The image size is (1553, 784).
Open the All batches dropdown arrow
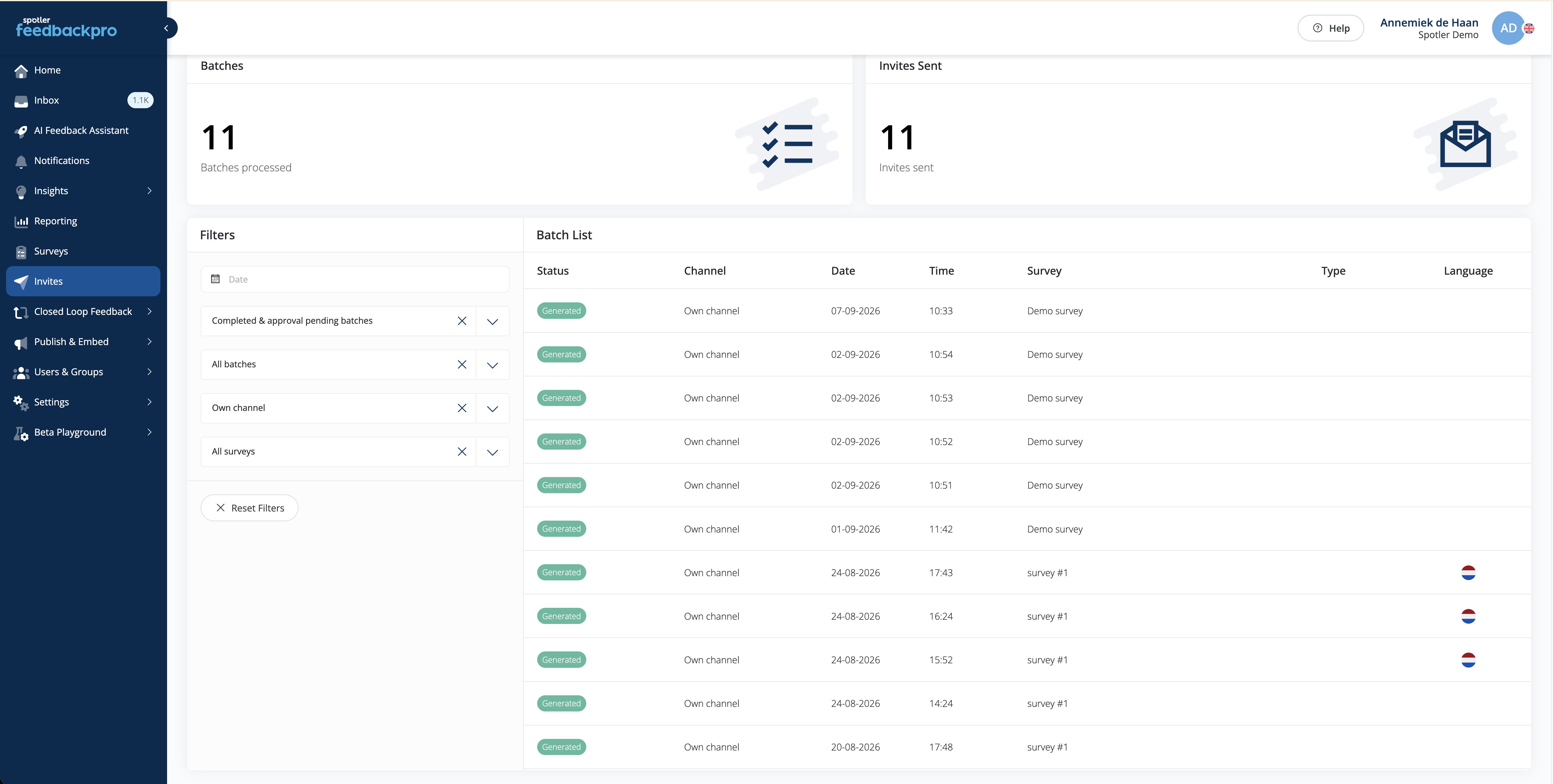[493, 365]
